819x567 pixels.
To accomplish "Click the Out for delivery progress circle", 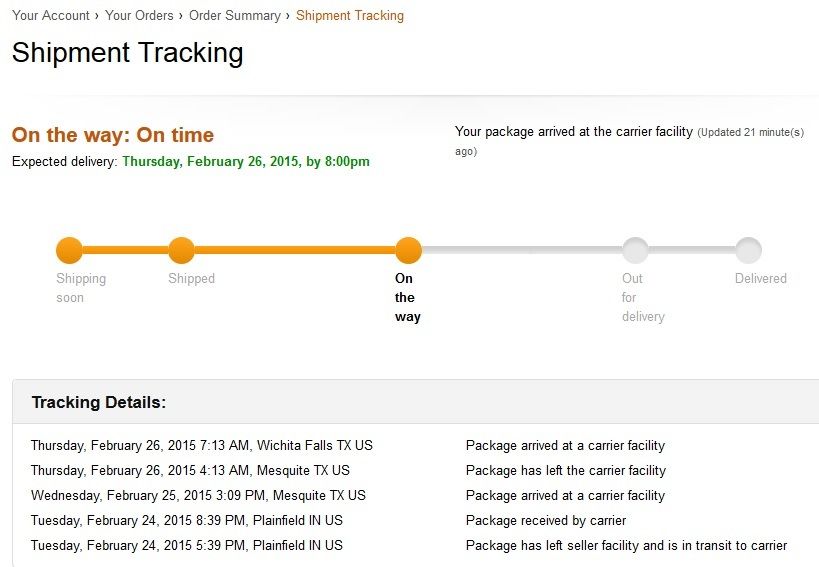I will point(635,250).
